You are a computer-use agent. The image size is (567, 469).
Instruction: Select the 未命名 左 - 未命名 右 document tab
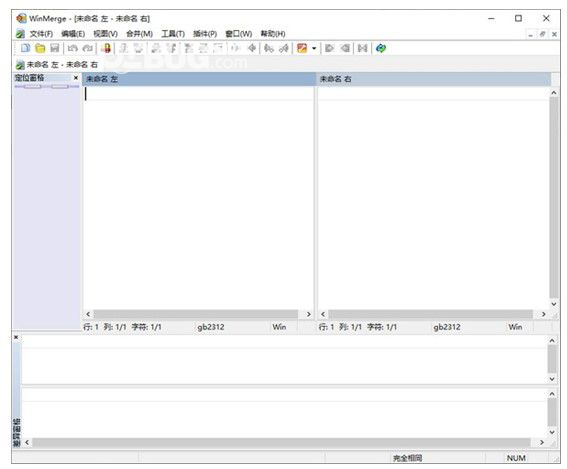click(x=57, y=65)
